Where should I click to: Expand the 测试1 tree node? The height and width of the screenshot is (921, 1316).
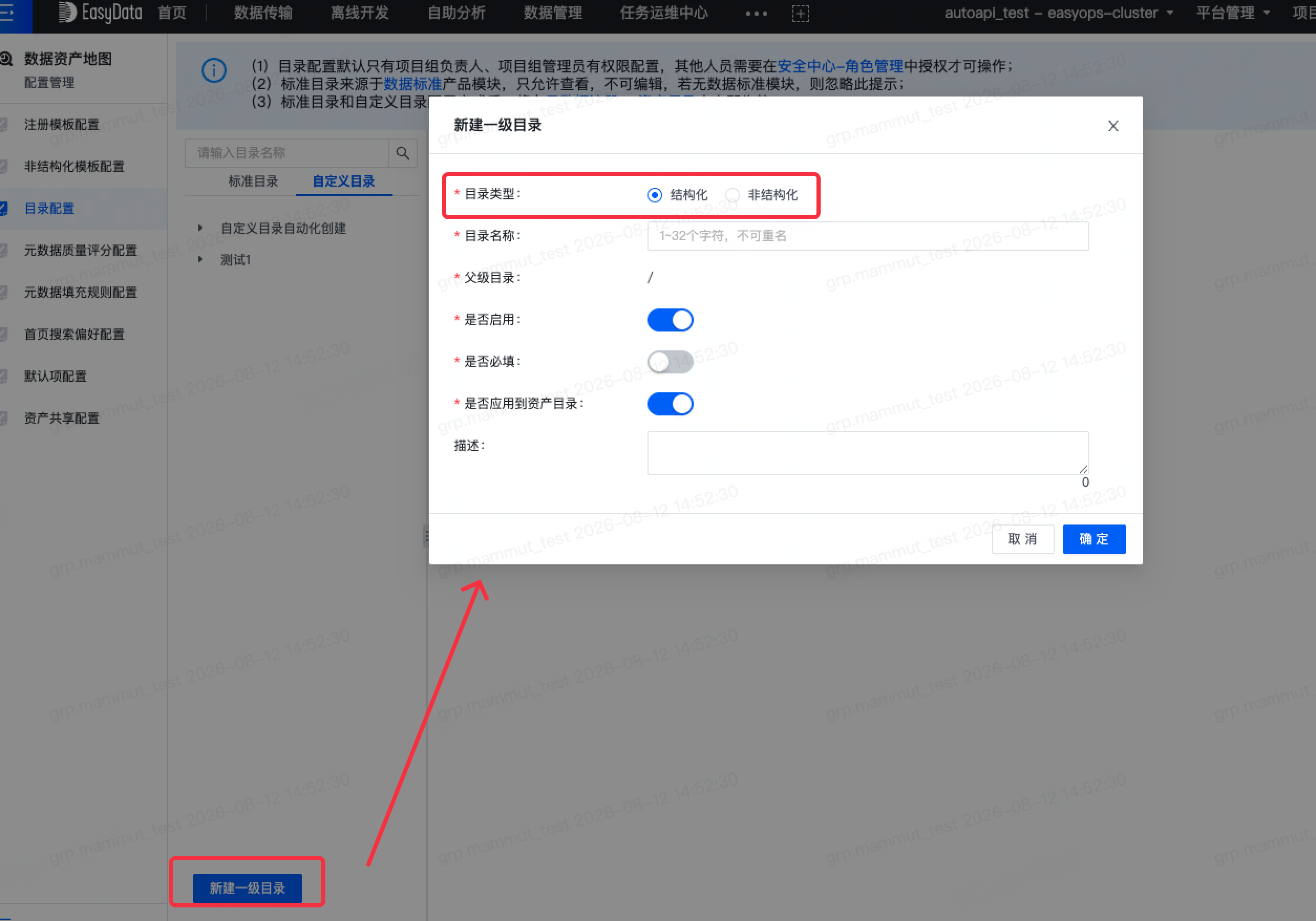pos(200,260)
